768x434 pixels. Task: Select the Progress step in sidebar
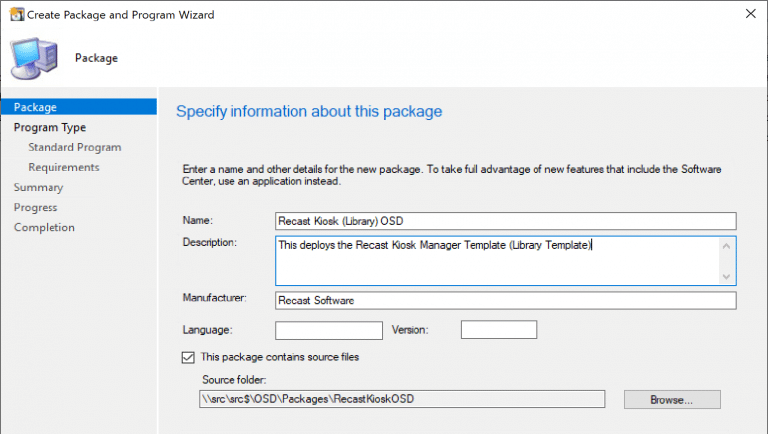coord(35,207)
